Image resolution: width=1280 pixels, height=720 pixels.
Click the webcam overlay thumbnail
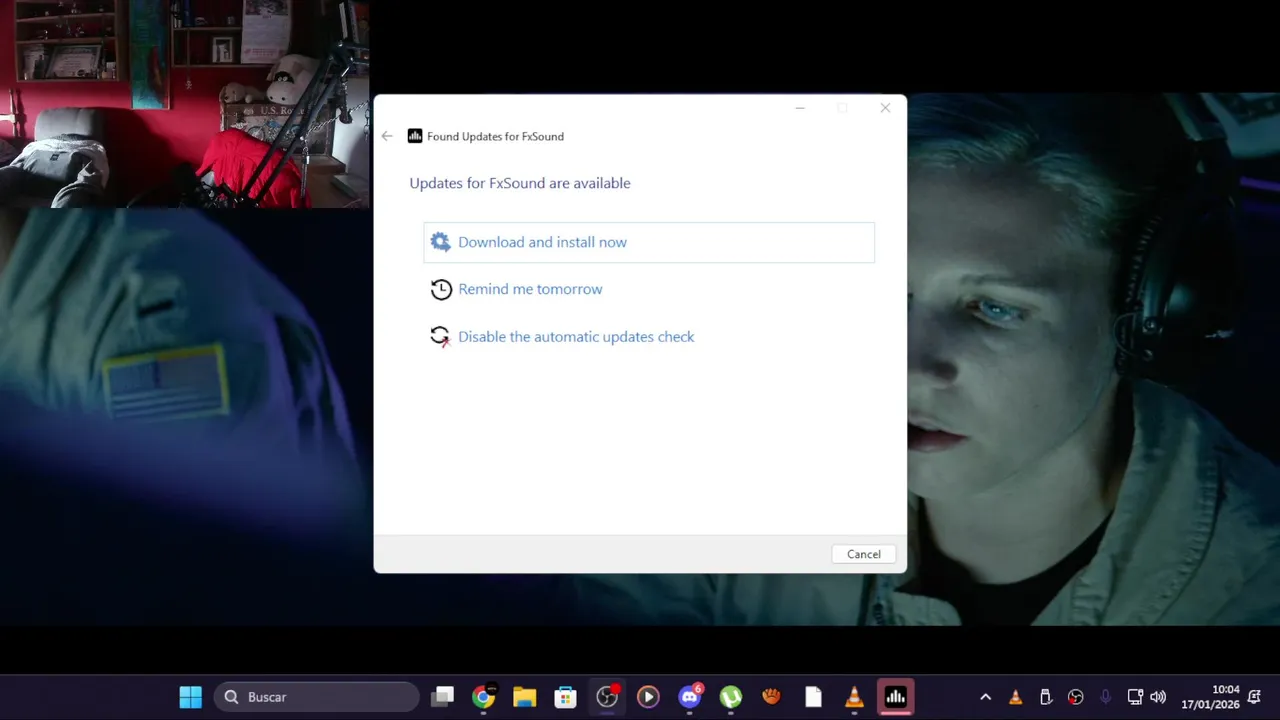185,104
